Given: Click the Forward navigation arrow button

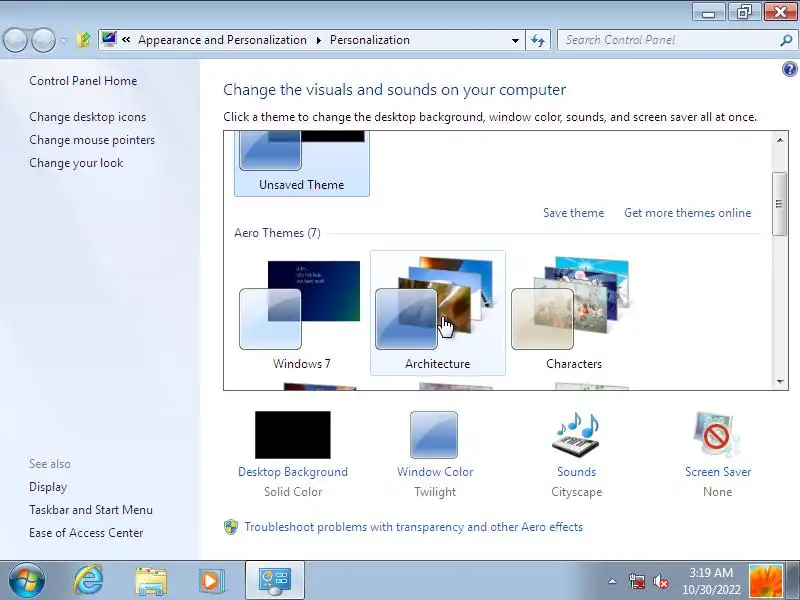Looking at the screenshot, I should click(43, 40).
